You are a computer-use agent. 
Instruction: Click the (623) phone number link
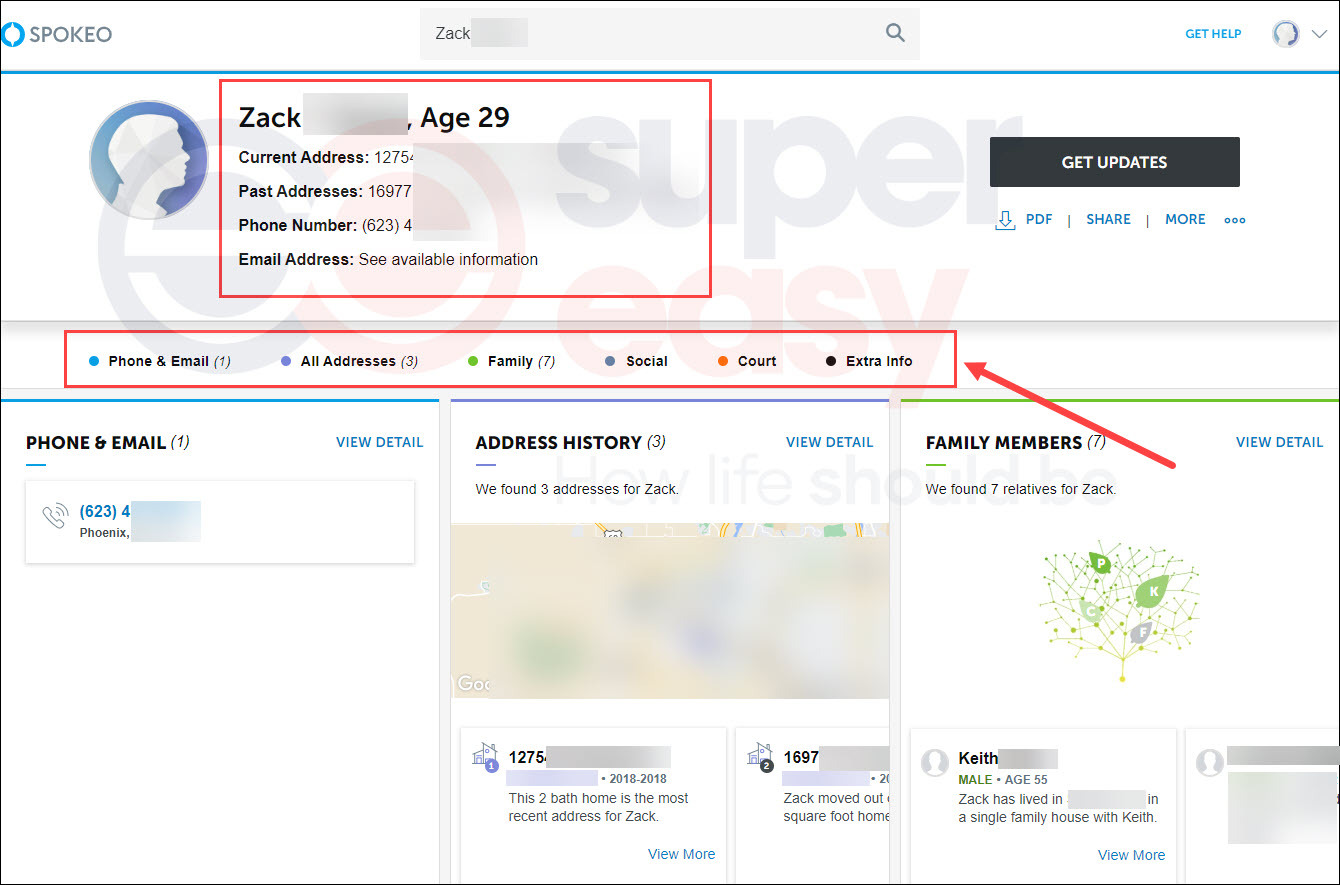105,511
